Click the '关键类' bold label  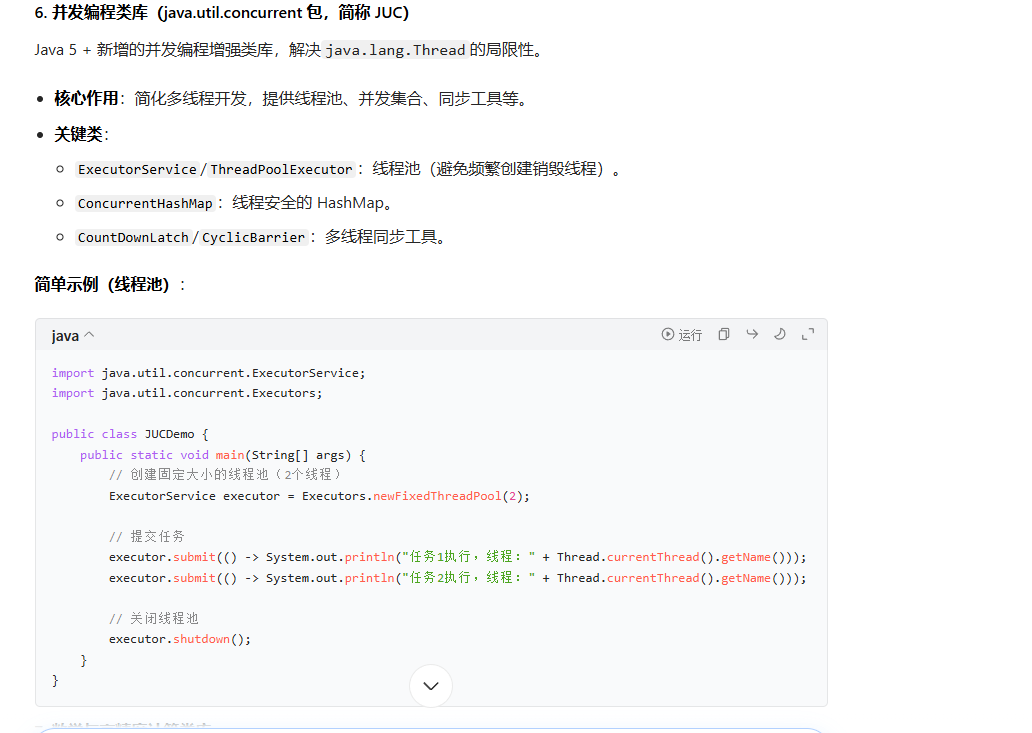point(78,134)
